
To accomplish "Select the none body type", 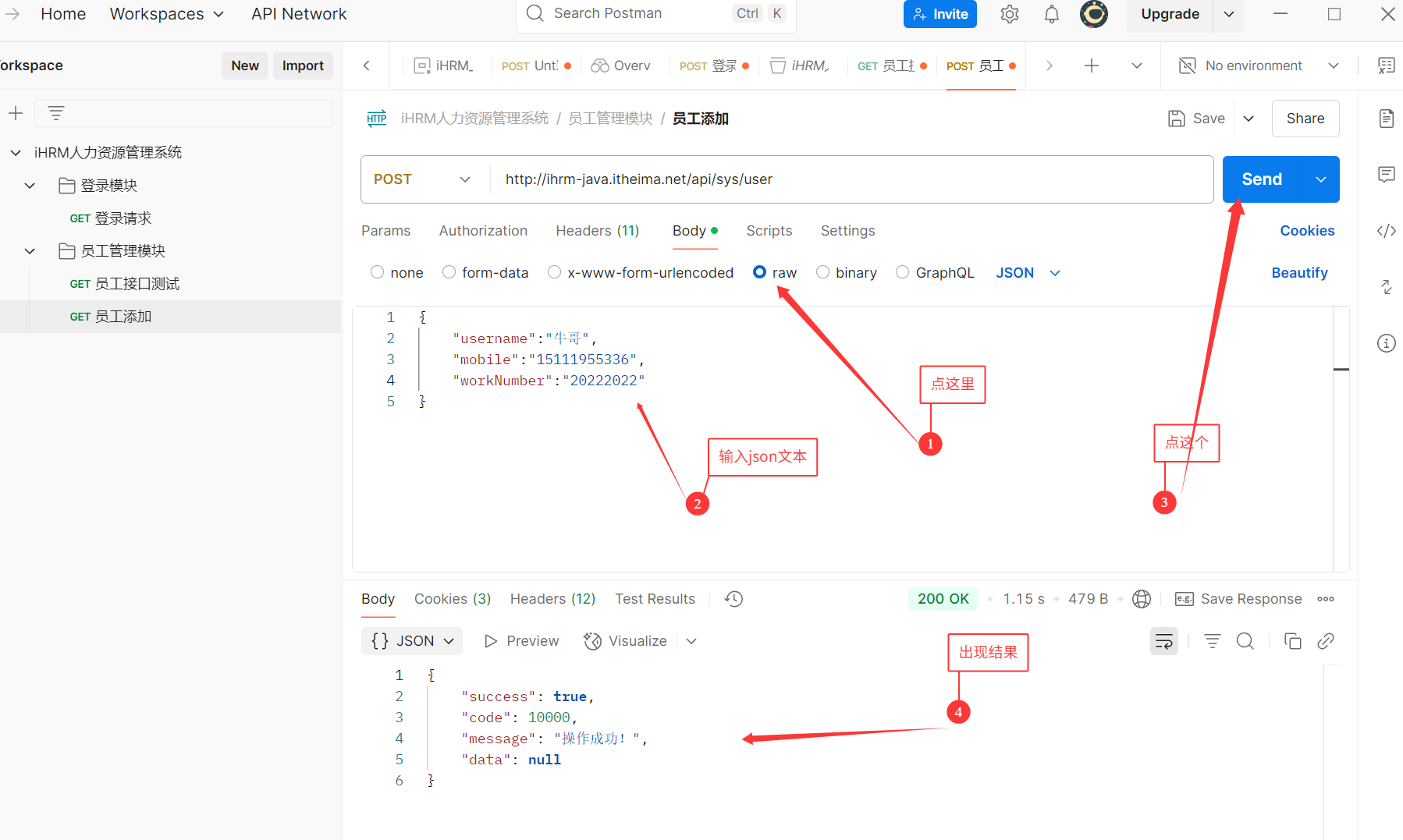I will pos(378,272).
